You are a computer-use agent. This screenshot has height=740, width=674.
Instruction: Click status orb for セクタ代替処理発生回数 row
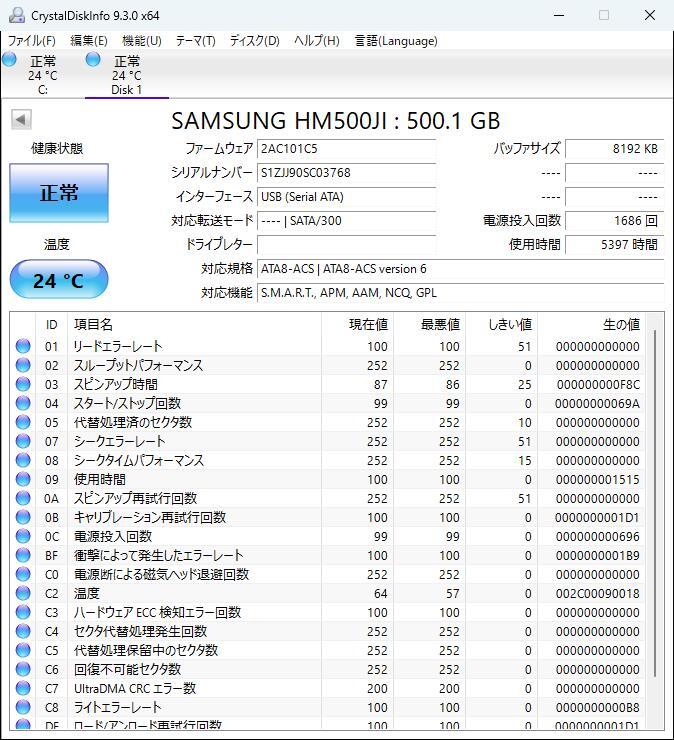coord(23,631)
